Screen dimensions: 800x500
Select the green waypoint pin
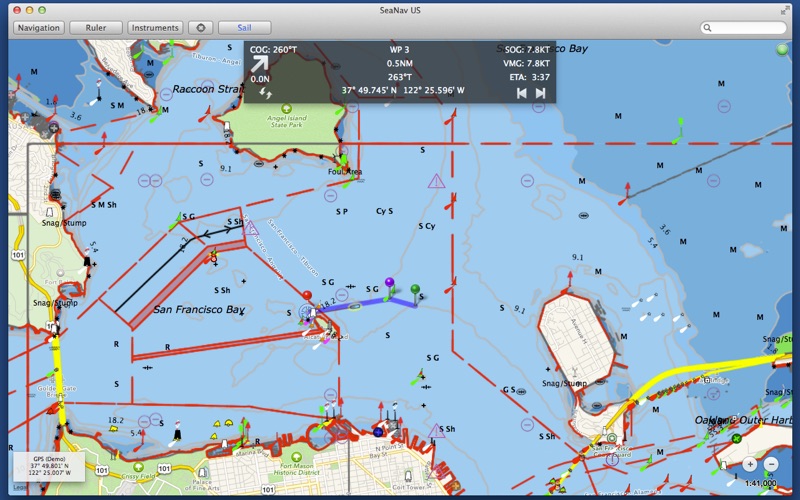tap(415, 290)
